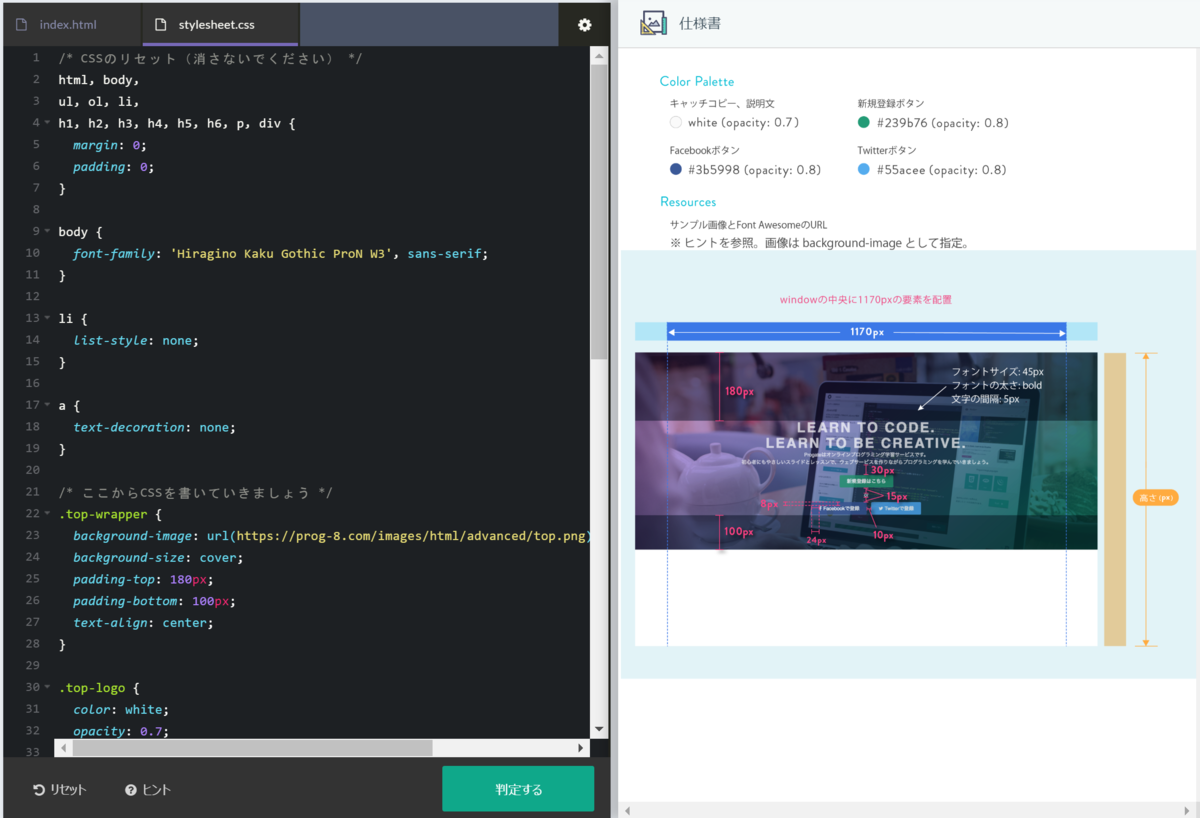Switch to the index.html tab
Viewport: 1200px width, 818px height.
pyautogui.click(x=72, y=25)
